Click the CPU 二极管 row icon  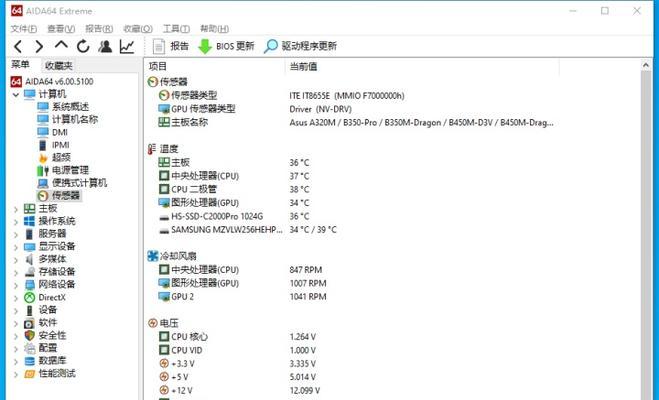click(x=164, y=189)
